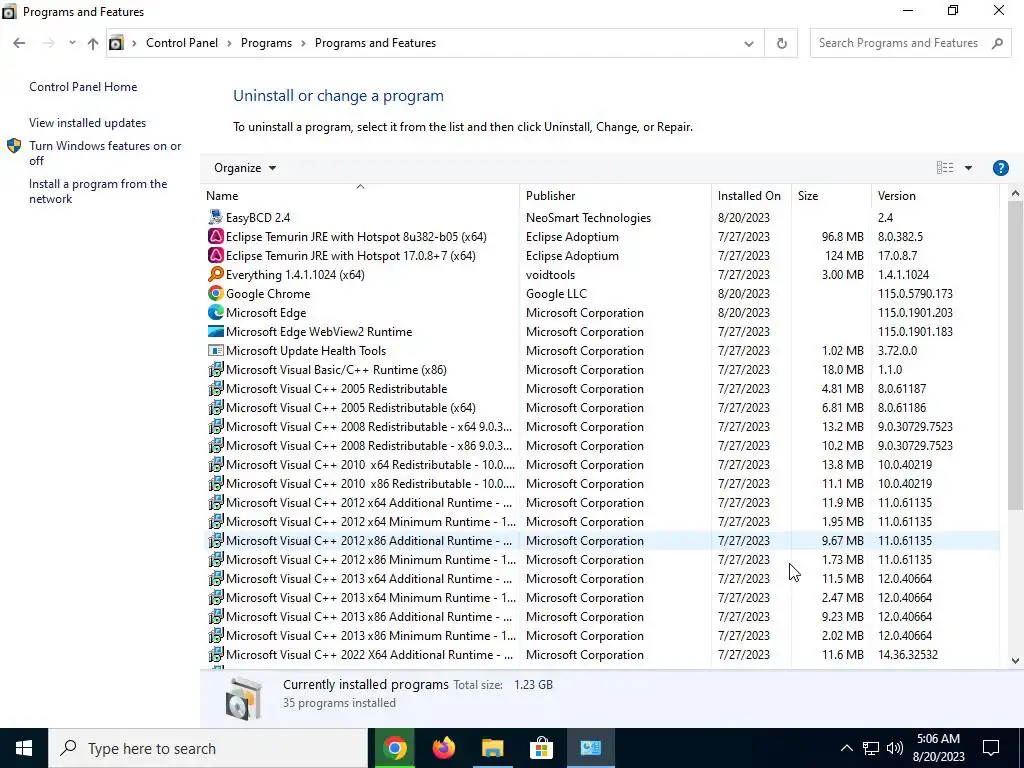The height and width of the screenshot is (768, 1024).
Task: Open View installed updates link
Action: [x=88, y=123]
